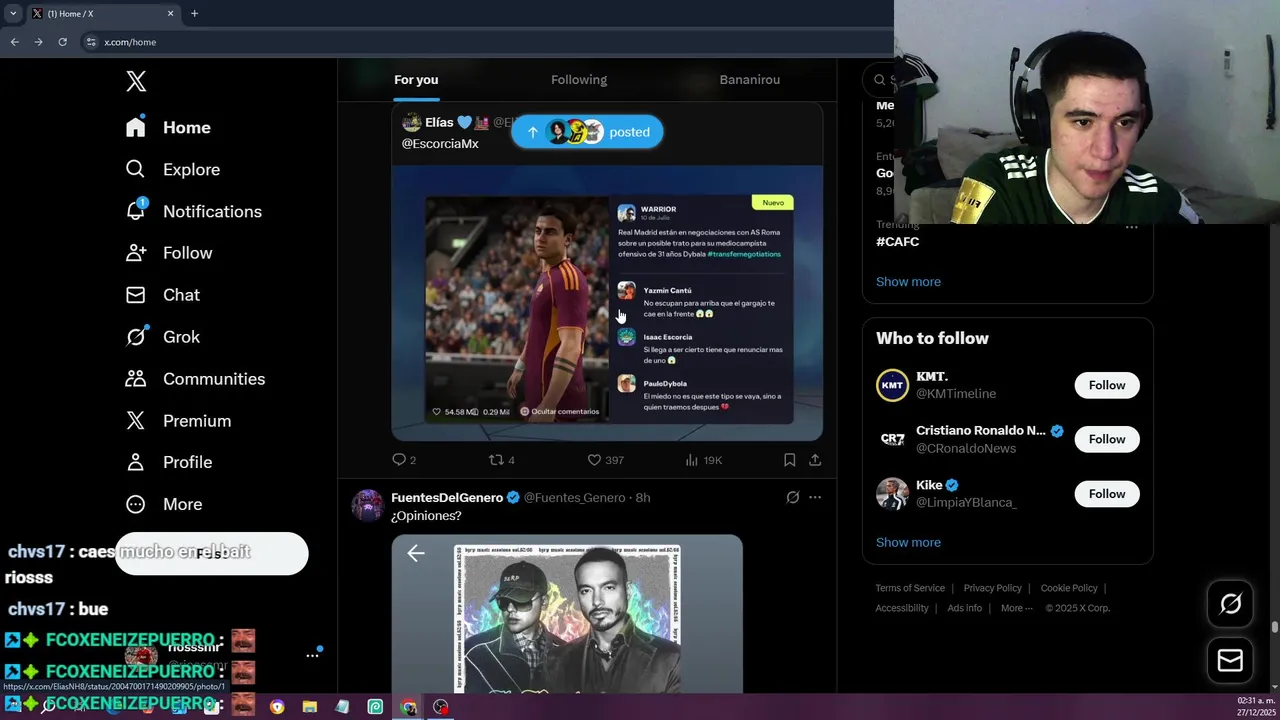This screenshot has height=720, width=1280.
Task: Open the FuentesDelGenero profile name
Action: click(x=448, y=497)
